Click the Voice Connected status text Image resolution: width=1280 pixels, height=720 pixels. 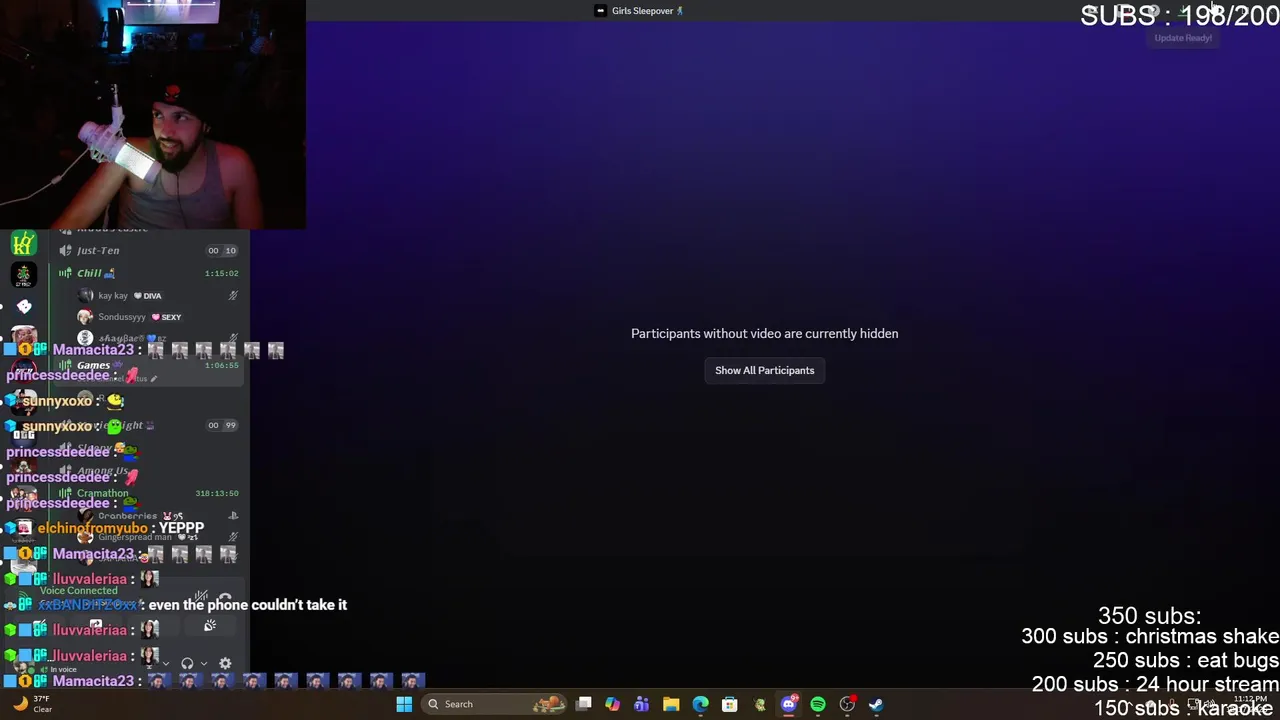click(79, 591)
